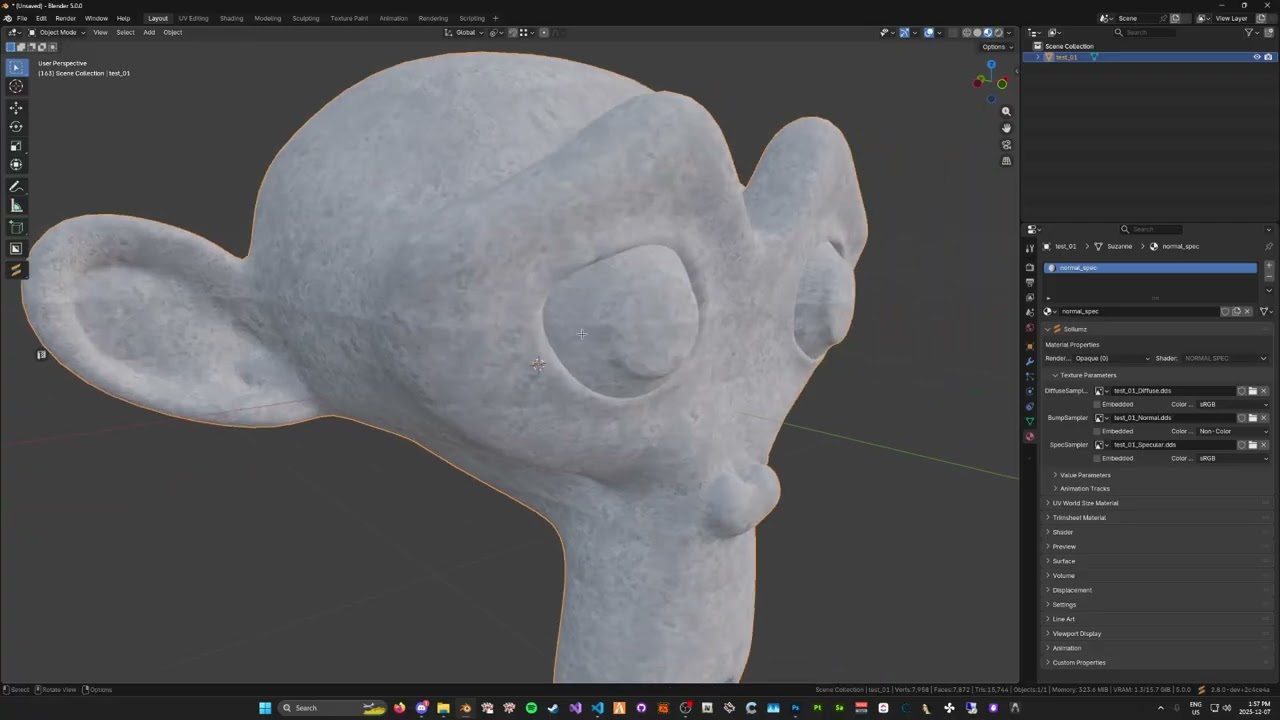Toggle viewport overlays
The image size is (1280, 720).
[x=929, y=32]
